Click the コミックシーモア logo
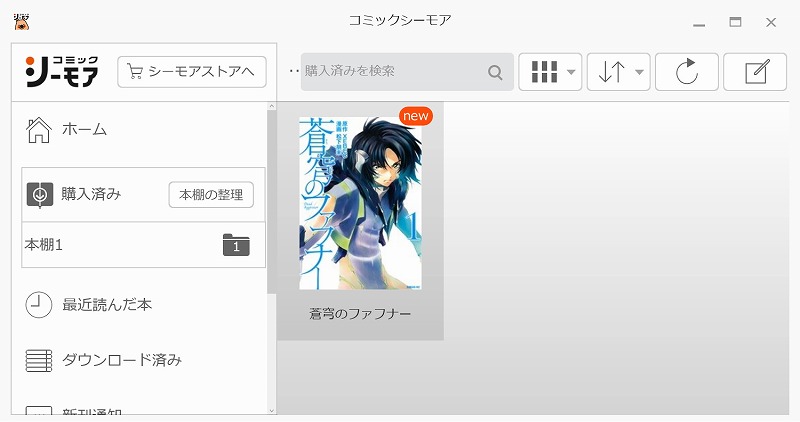Viewport: 800px width, 422px height. pos(62,71)
